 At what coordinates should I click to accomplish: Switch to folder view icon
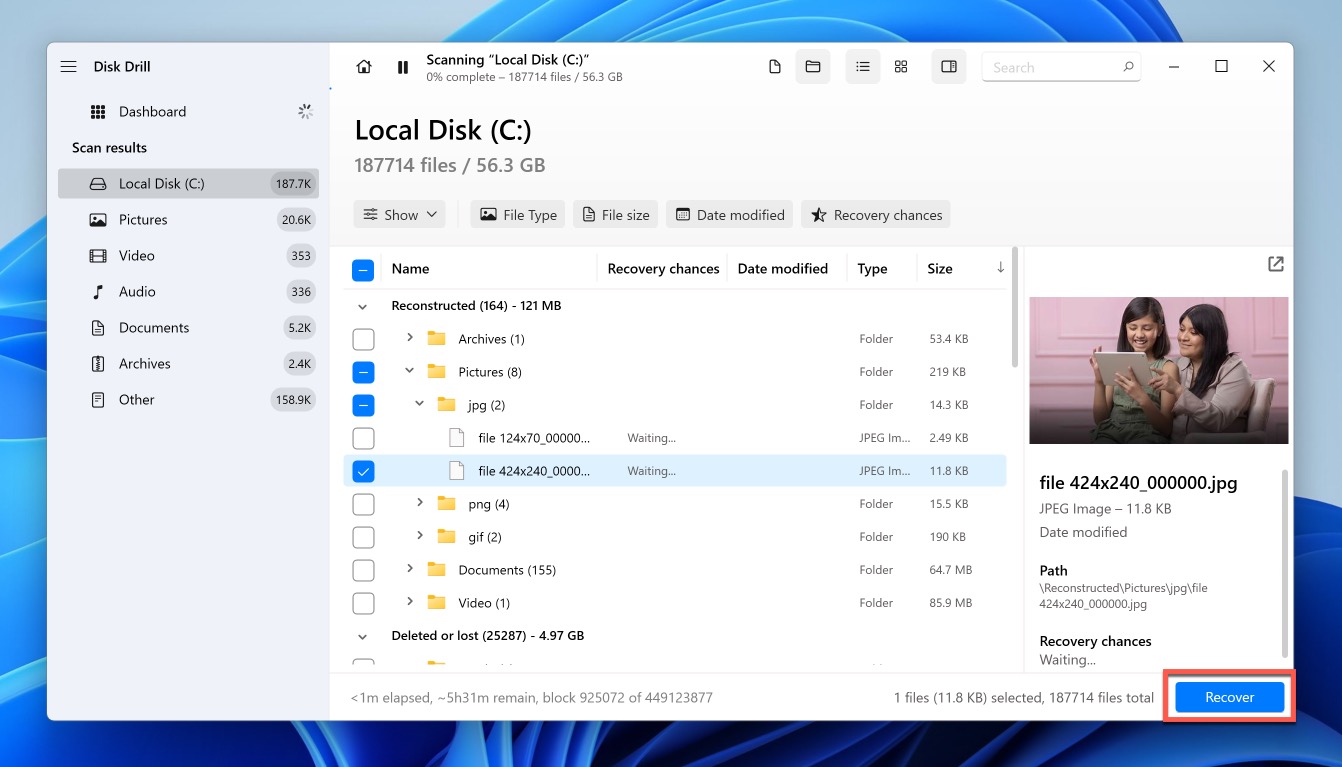[x=813, y=67]
